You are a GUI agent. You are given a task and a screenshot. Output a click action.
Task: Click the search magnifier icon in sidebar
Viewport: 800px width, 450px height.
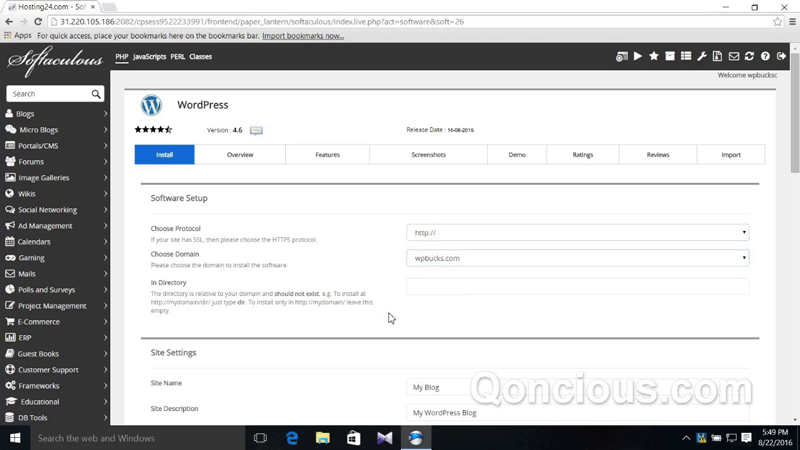96,94
